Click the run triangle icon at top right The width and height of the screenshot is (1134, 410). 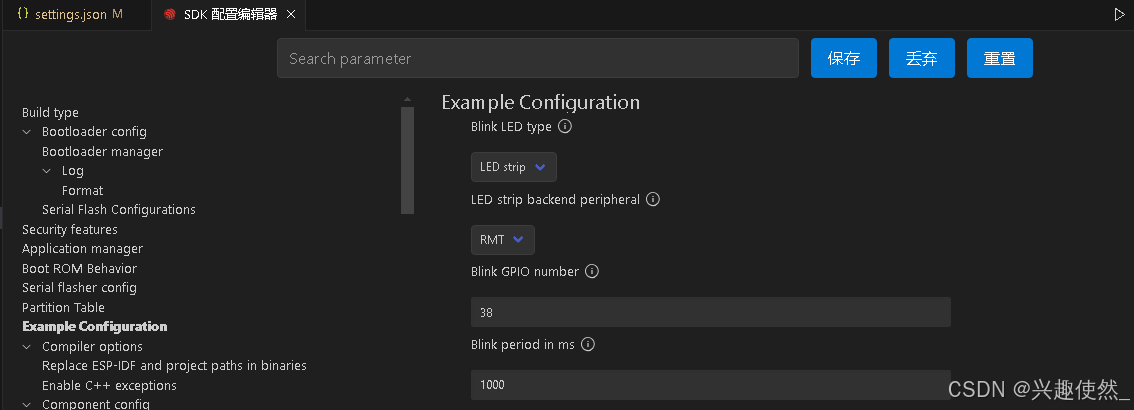1119,15
